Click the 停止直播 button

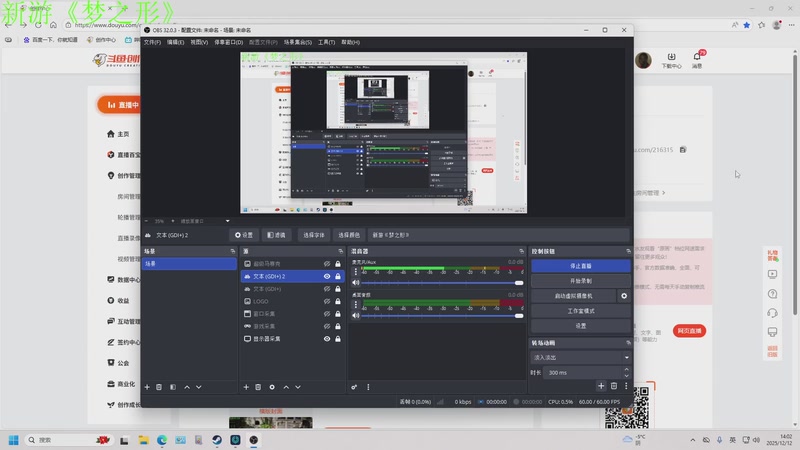tap(581, 266)
